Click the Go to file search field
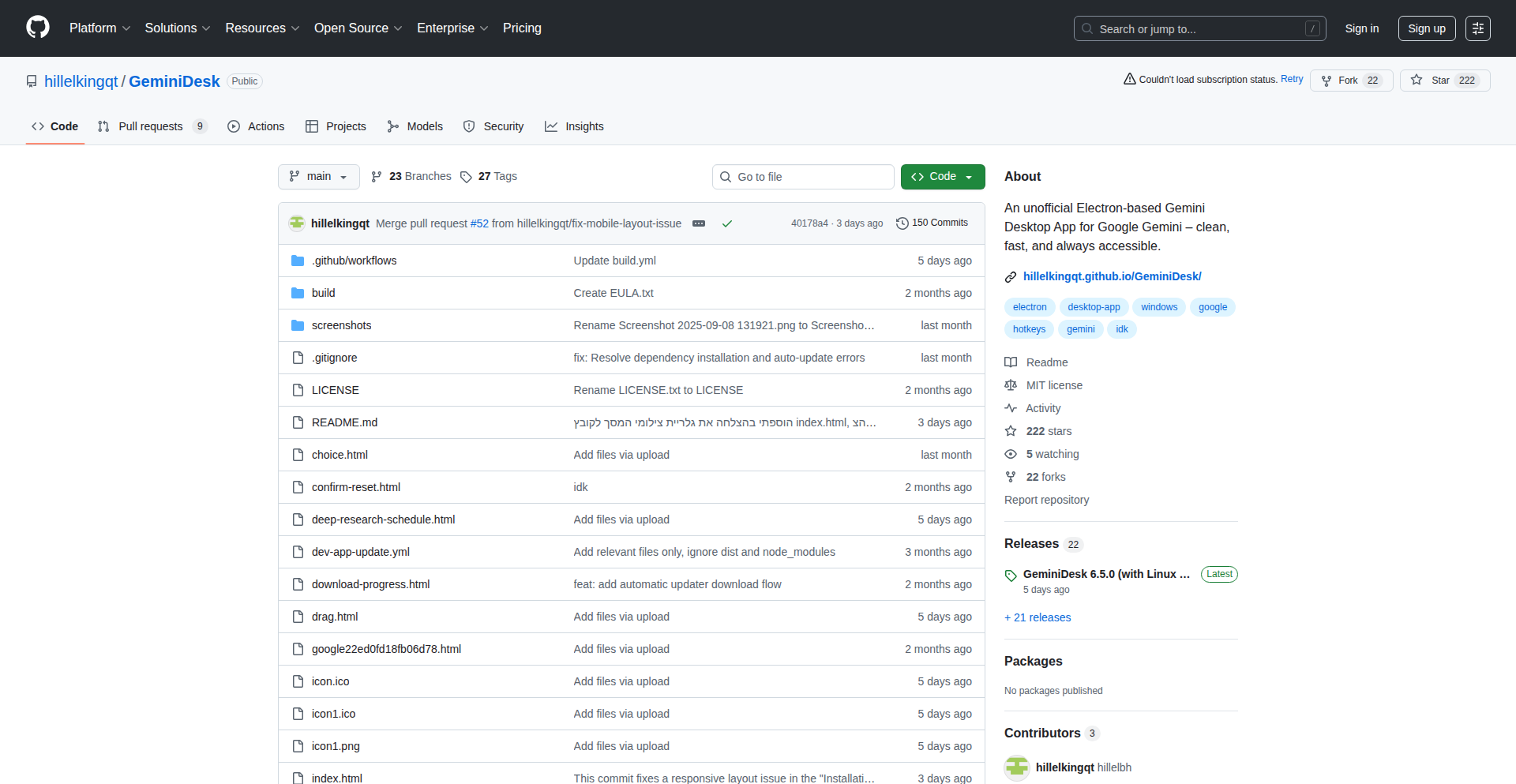1516x784 pixels. (x=803, y=177)
